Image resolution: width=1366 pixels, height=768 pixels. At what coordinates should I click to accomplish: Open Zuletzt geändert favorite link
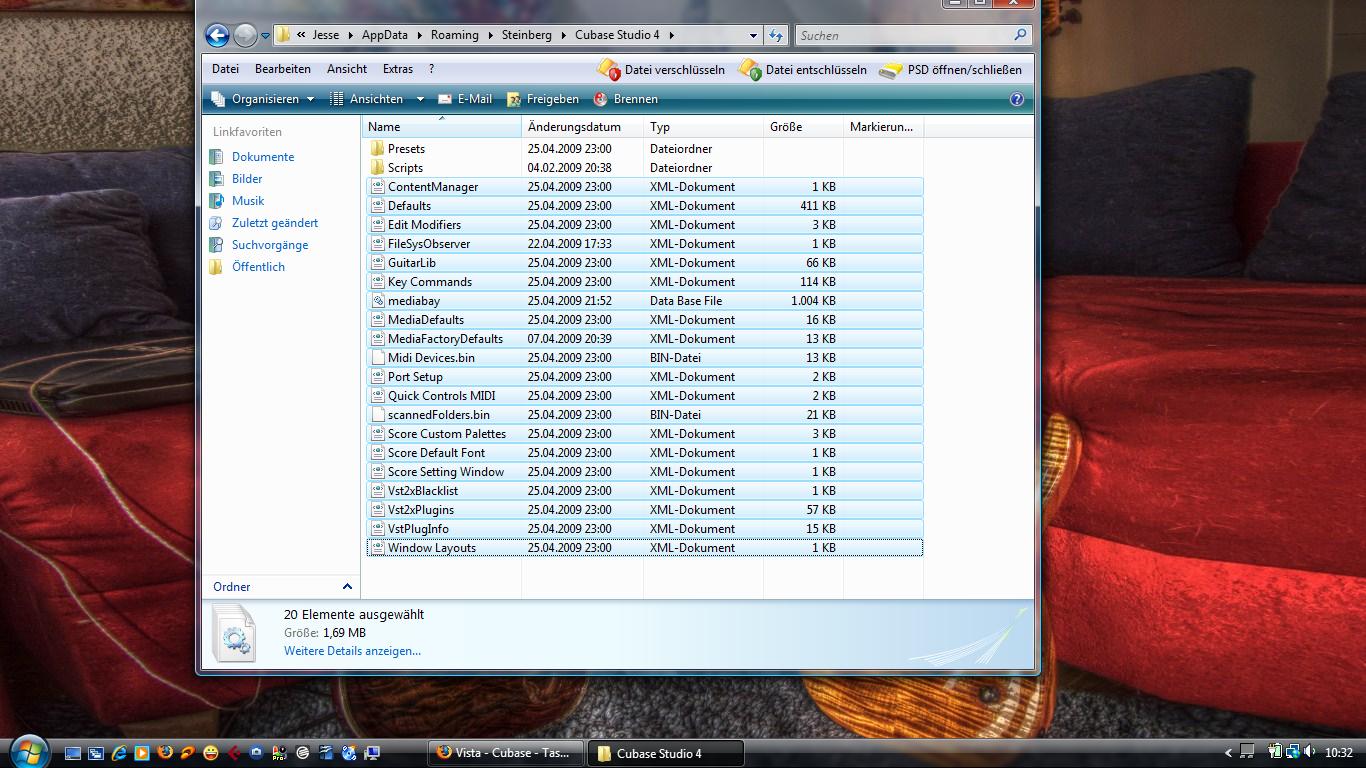click(x=275, y=223)
